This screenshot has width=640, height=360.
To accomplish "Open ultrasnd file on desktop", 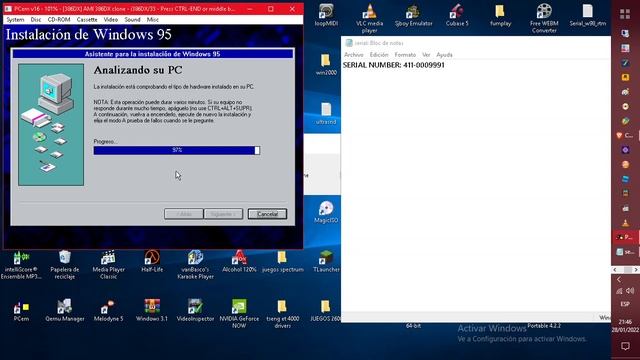I will [x=326, y=113].
